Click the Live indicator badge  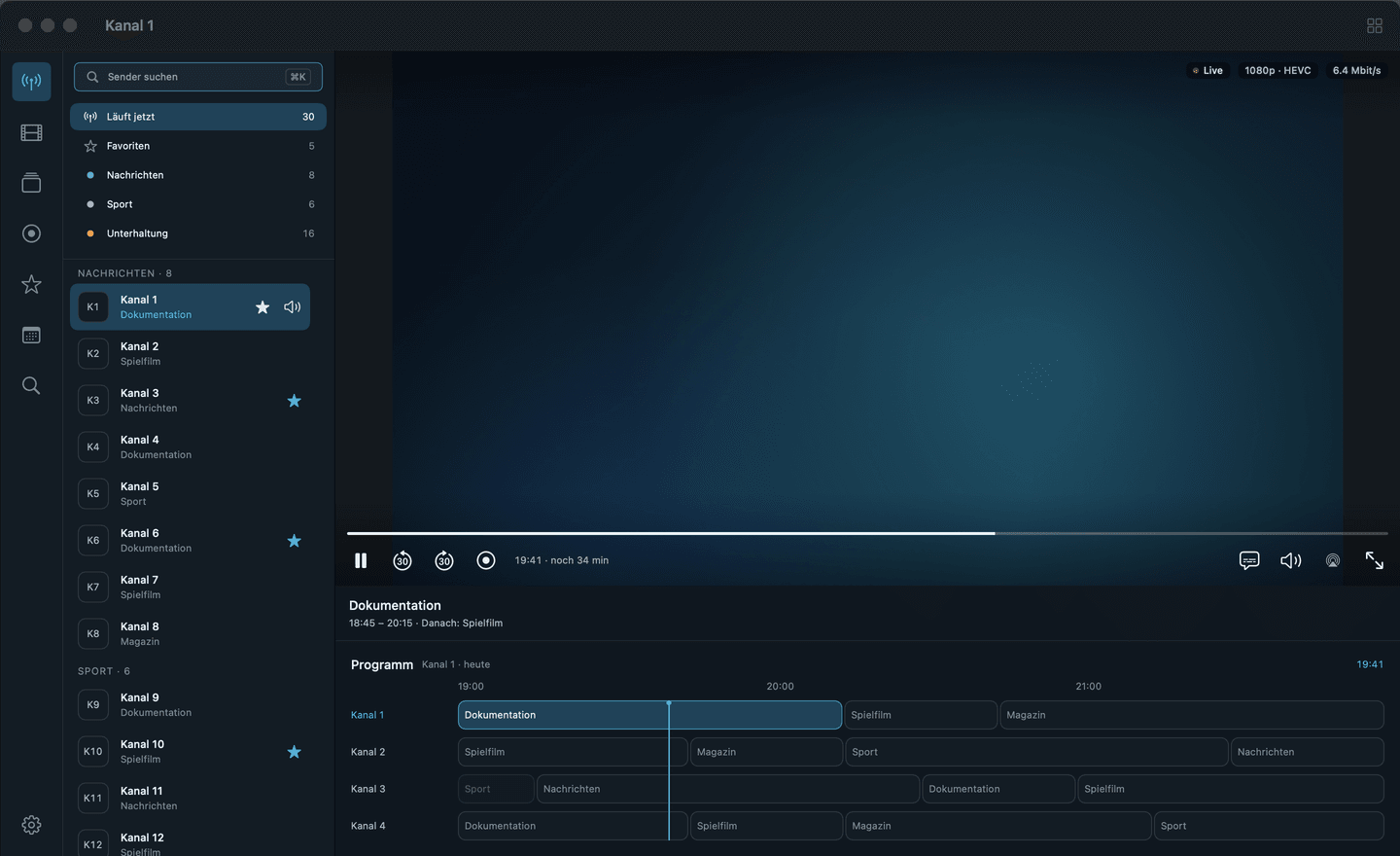pyautogui.click(x=1207, y=70)
